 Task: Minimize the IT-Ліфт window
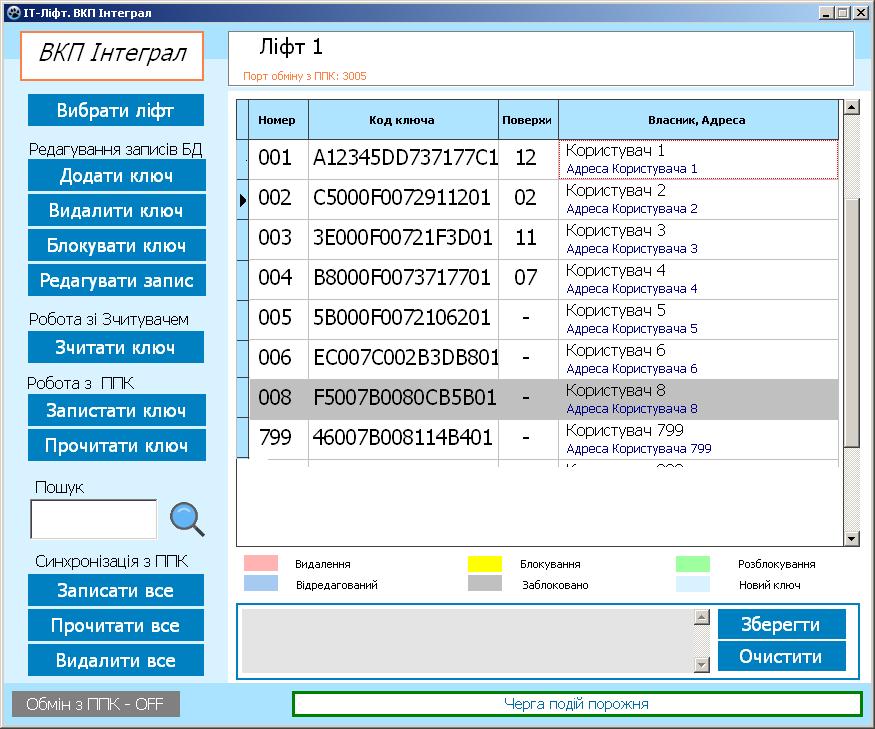coord(826,12)
